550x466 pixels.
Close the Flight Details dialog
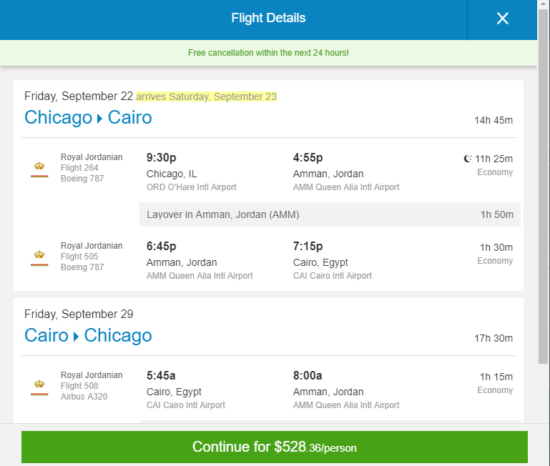click(x=502, y=18)
